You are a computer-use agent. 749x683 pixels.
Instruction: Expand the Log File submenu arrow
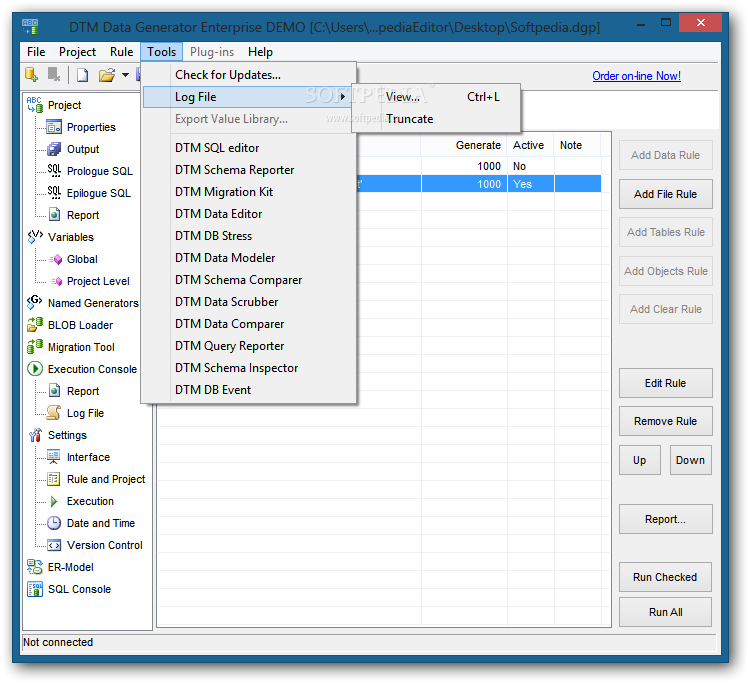point(342,97)
